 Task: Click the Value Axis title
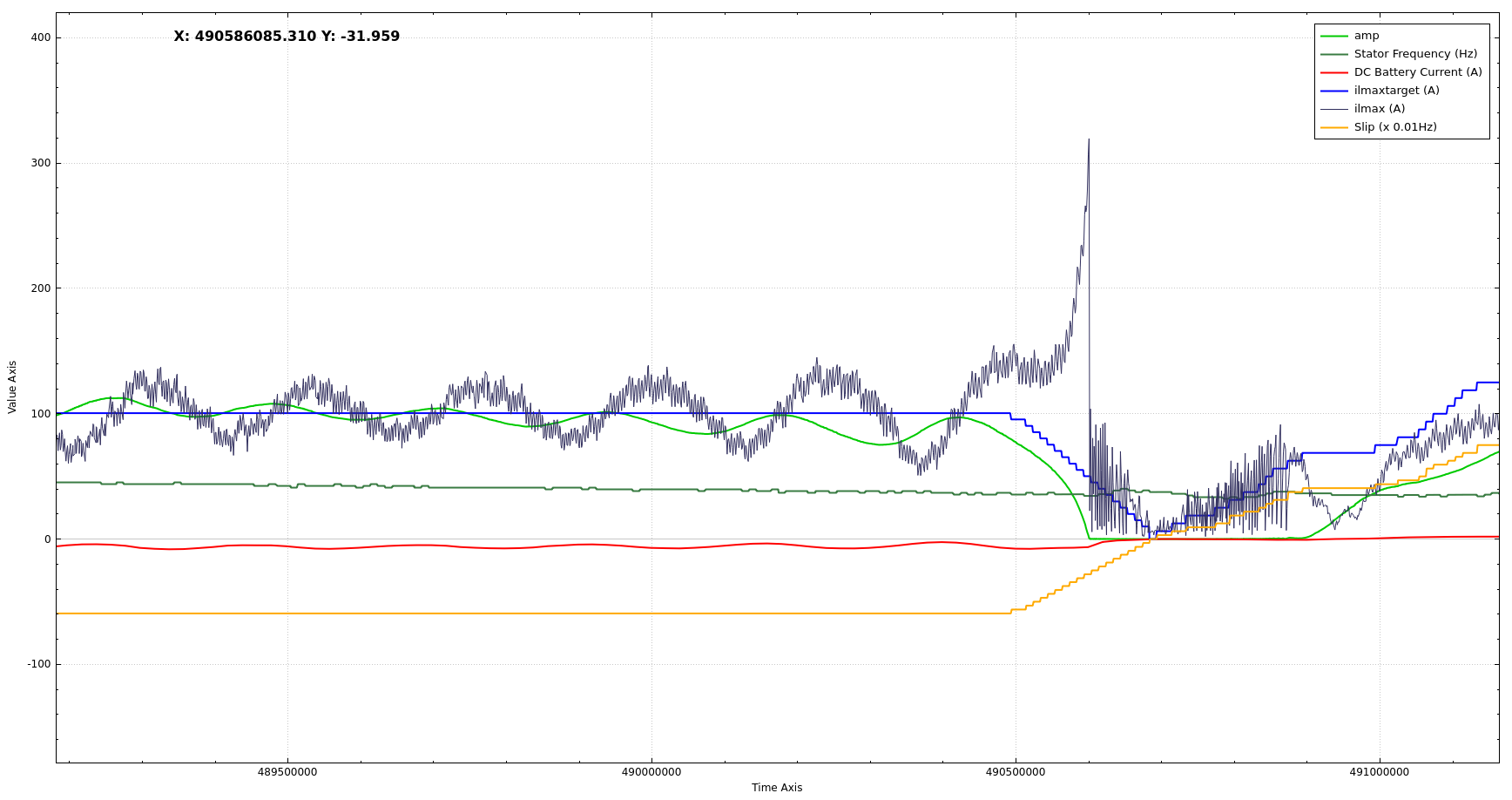[12, 387]
